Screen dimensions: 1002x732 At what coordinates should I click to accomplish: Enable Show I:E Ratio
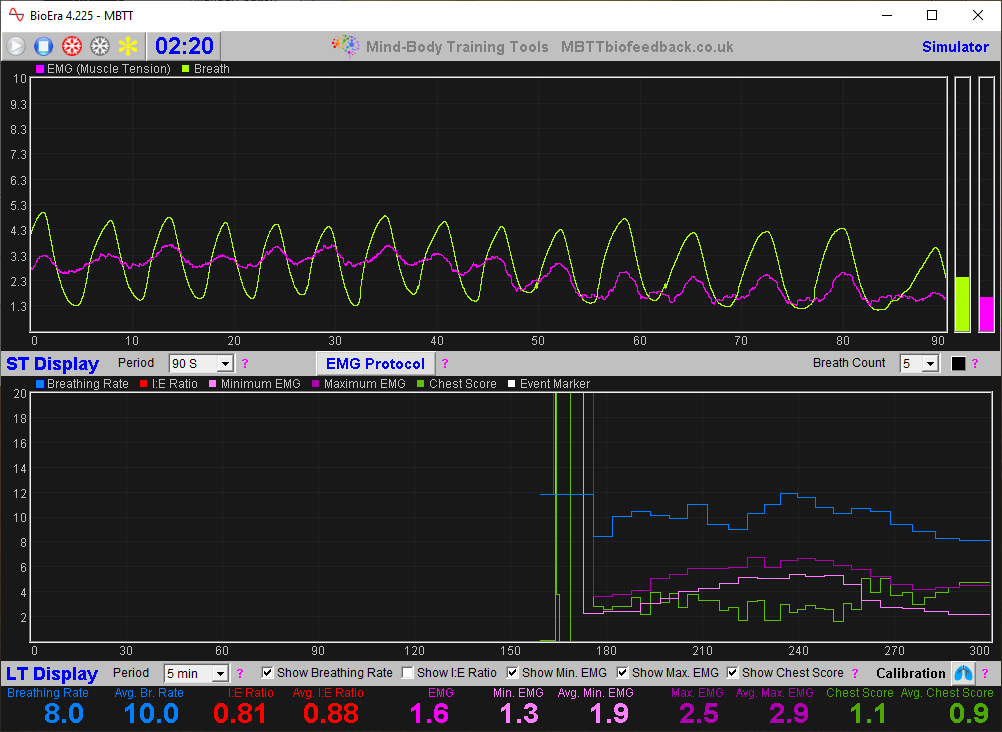coord(407,672)
